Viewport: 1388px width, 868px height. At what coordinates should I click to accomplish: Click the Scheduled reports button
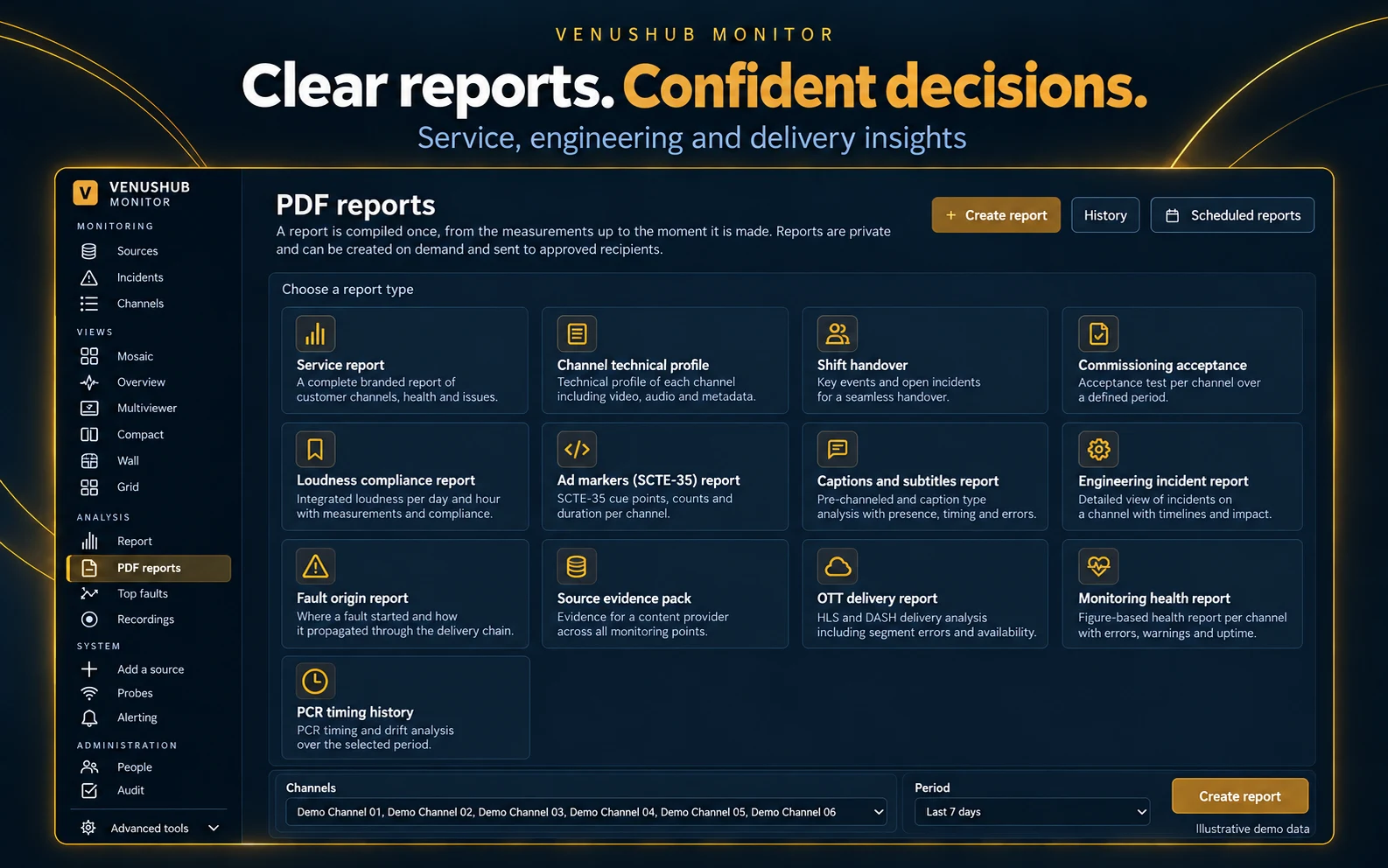tap(1232, 215)
